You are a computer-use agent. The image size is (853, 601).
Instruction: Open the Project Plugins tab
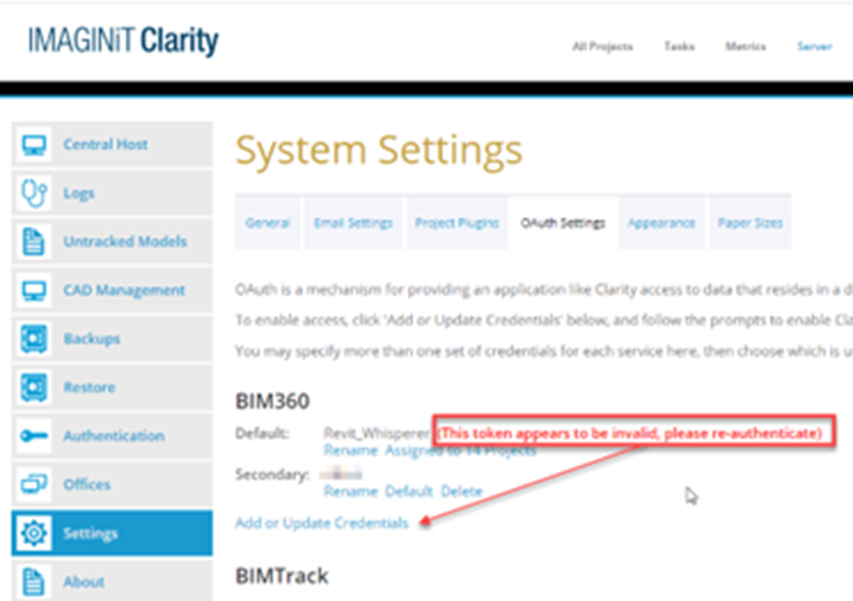[x=456, y=223]
